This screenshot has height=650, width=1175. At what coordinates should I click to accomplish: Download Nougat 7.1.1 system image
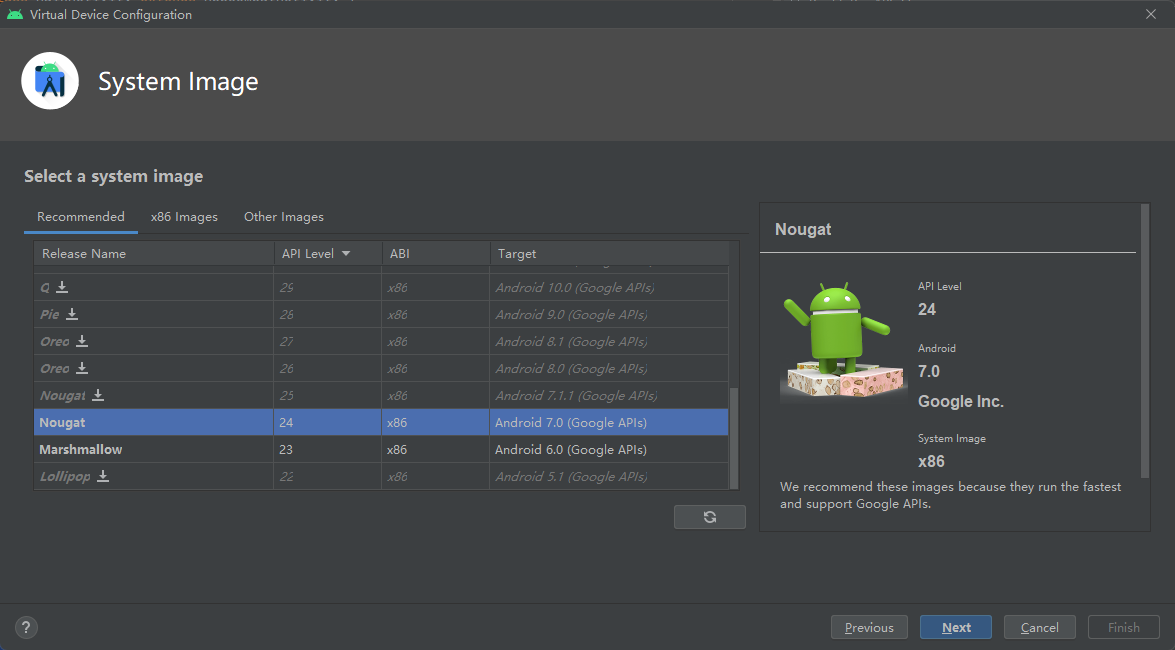pos(98,395)
